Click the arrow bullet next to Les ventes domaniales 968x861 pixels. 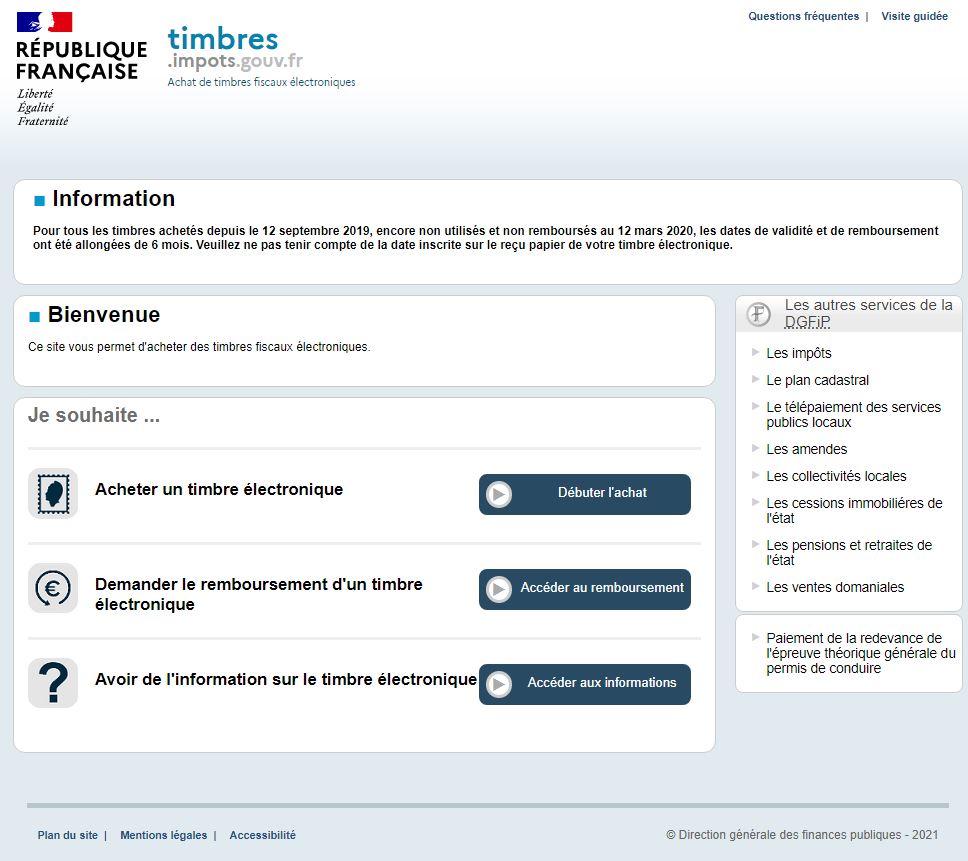point(755,586)
